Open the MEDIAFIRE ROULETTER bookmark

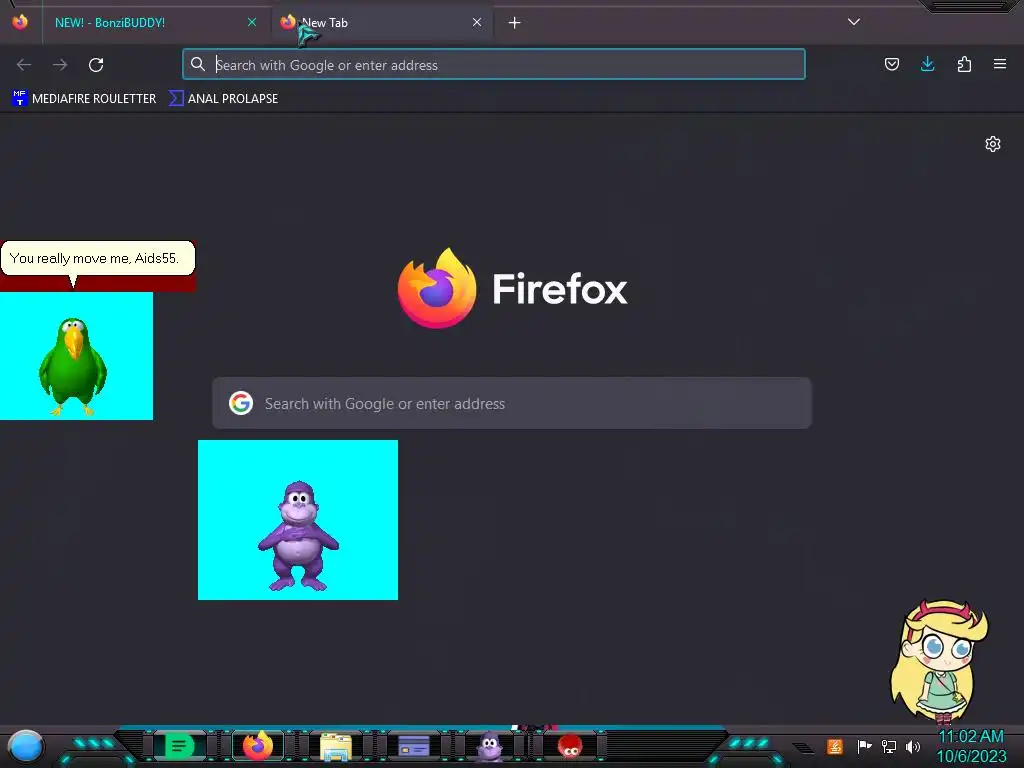(x=84, y=99)
